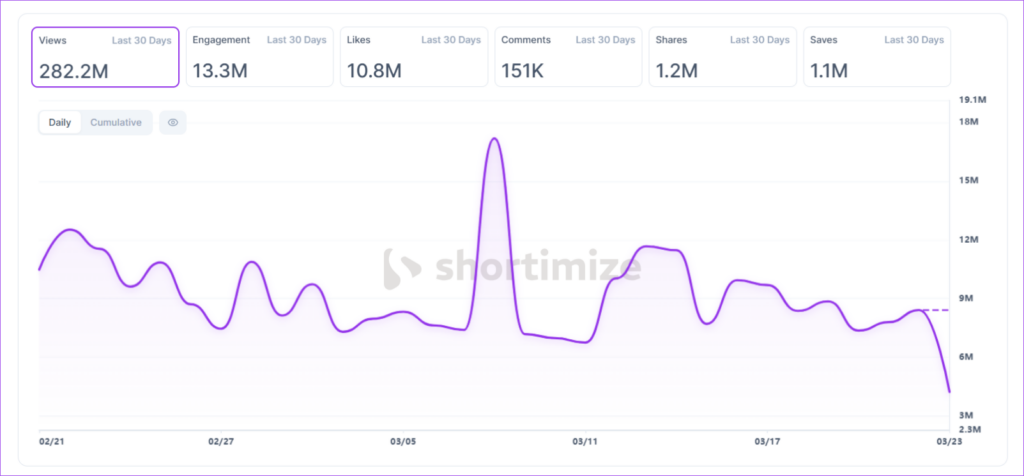Choose the Shares metric card

pyautogui.click(x=722, y=57)
